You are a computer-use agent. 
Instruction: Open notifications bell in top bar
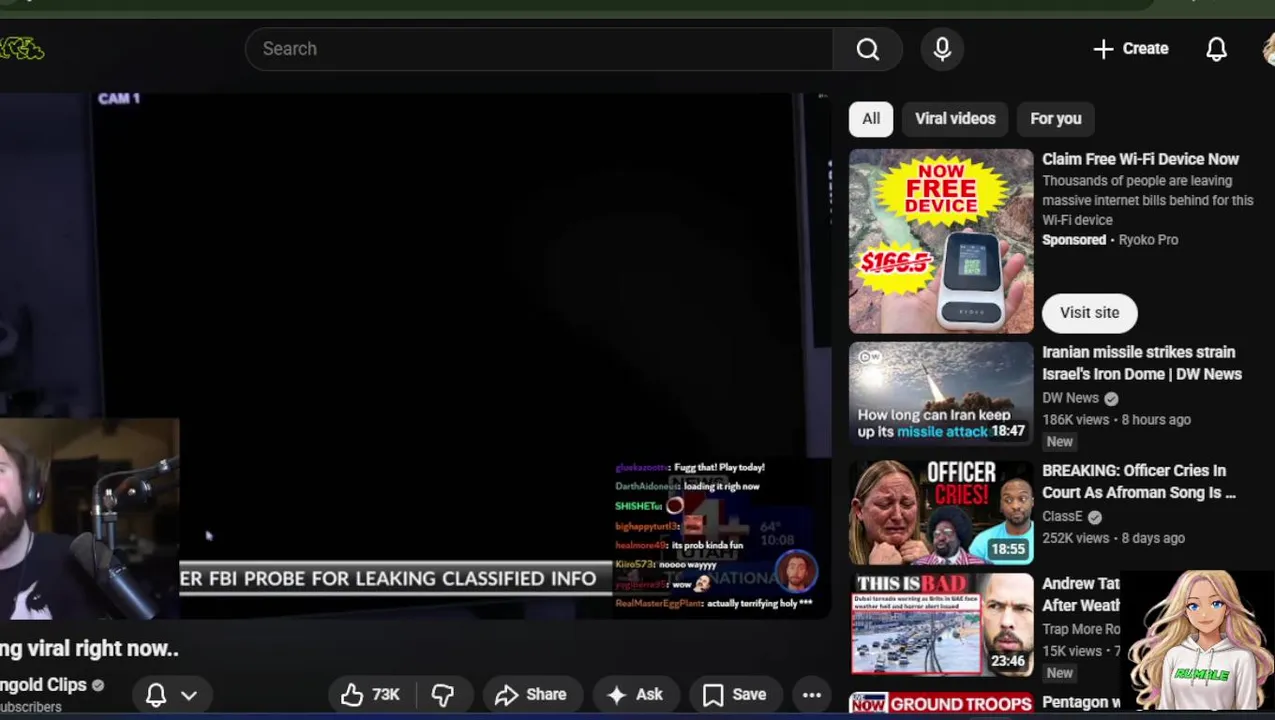(x=1216, y=49)
